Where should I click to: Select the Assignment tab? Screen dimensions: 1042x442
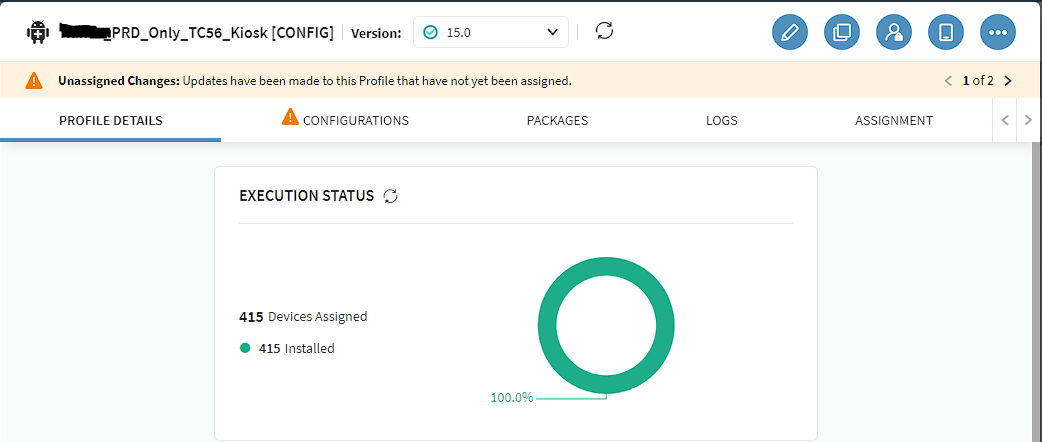[893, 120]
